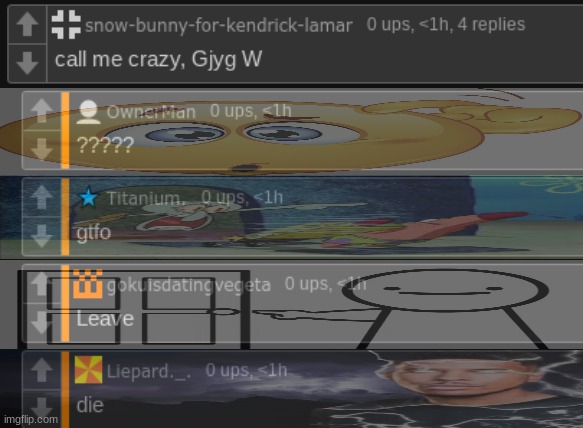Upvote Titanium's 'gtfo' reply
The width and height of the screenshot is (583, 428).
[41, 197]
